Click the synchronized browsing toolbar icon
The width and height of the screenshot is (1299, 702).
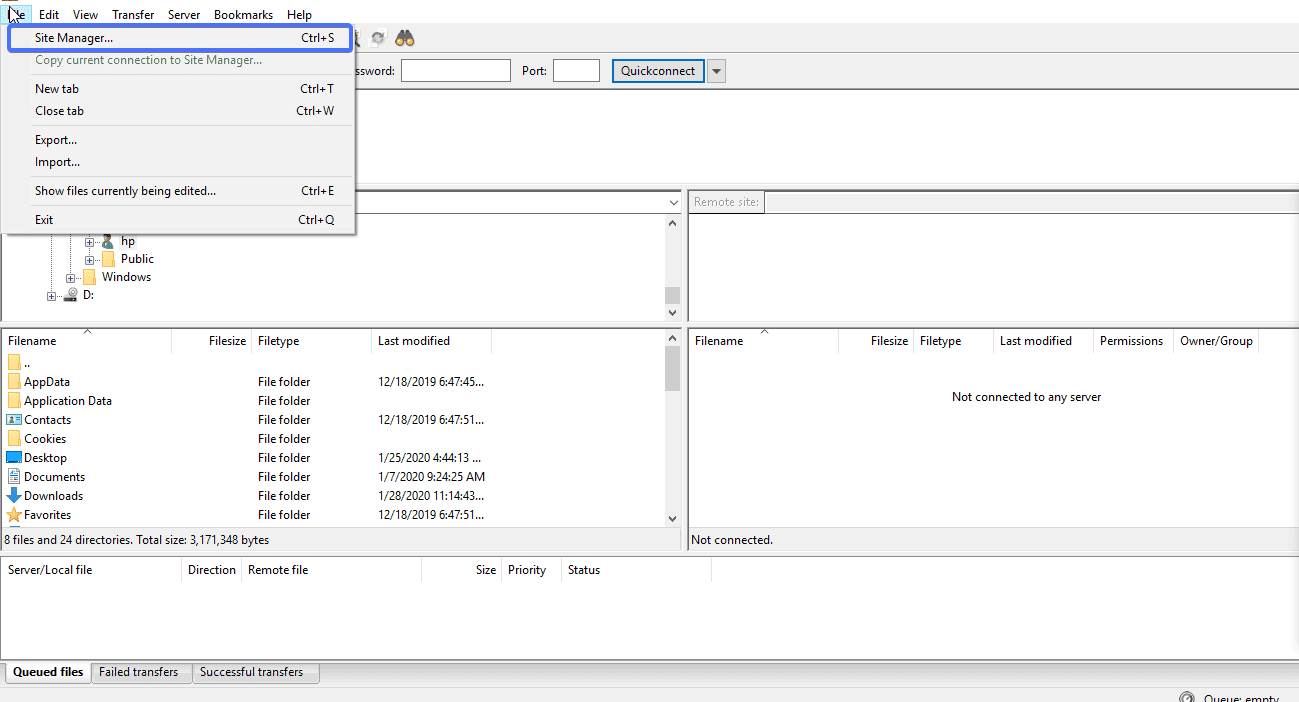pos(378,38)
